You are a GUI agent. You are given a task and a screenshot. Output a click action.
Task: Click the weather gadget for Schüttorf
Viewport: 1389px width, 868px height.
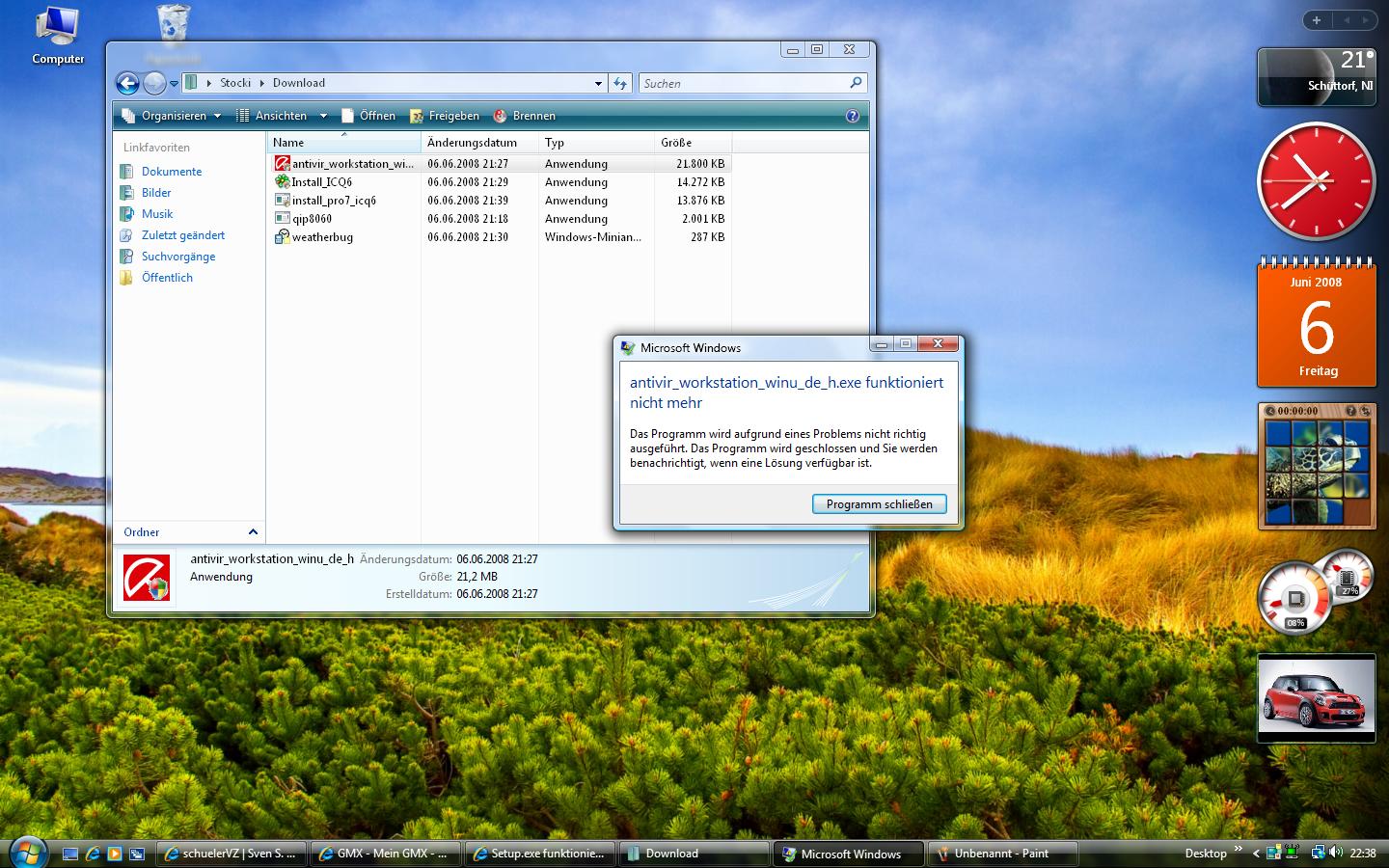(x=1317, y=76)
